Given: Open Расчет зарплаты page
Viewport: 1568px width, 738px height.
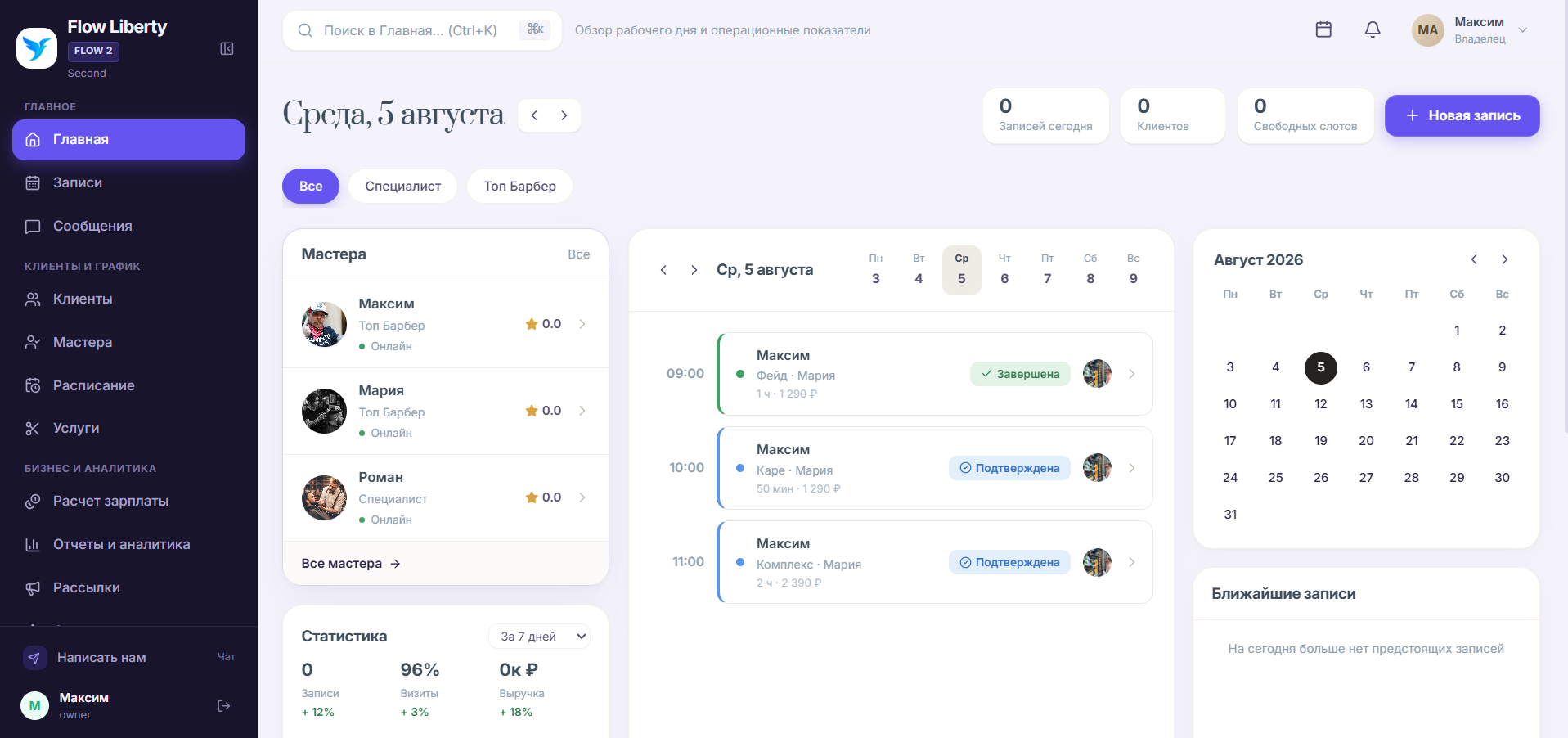Looking at the screenshot, I should (128, 502).
